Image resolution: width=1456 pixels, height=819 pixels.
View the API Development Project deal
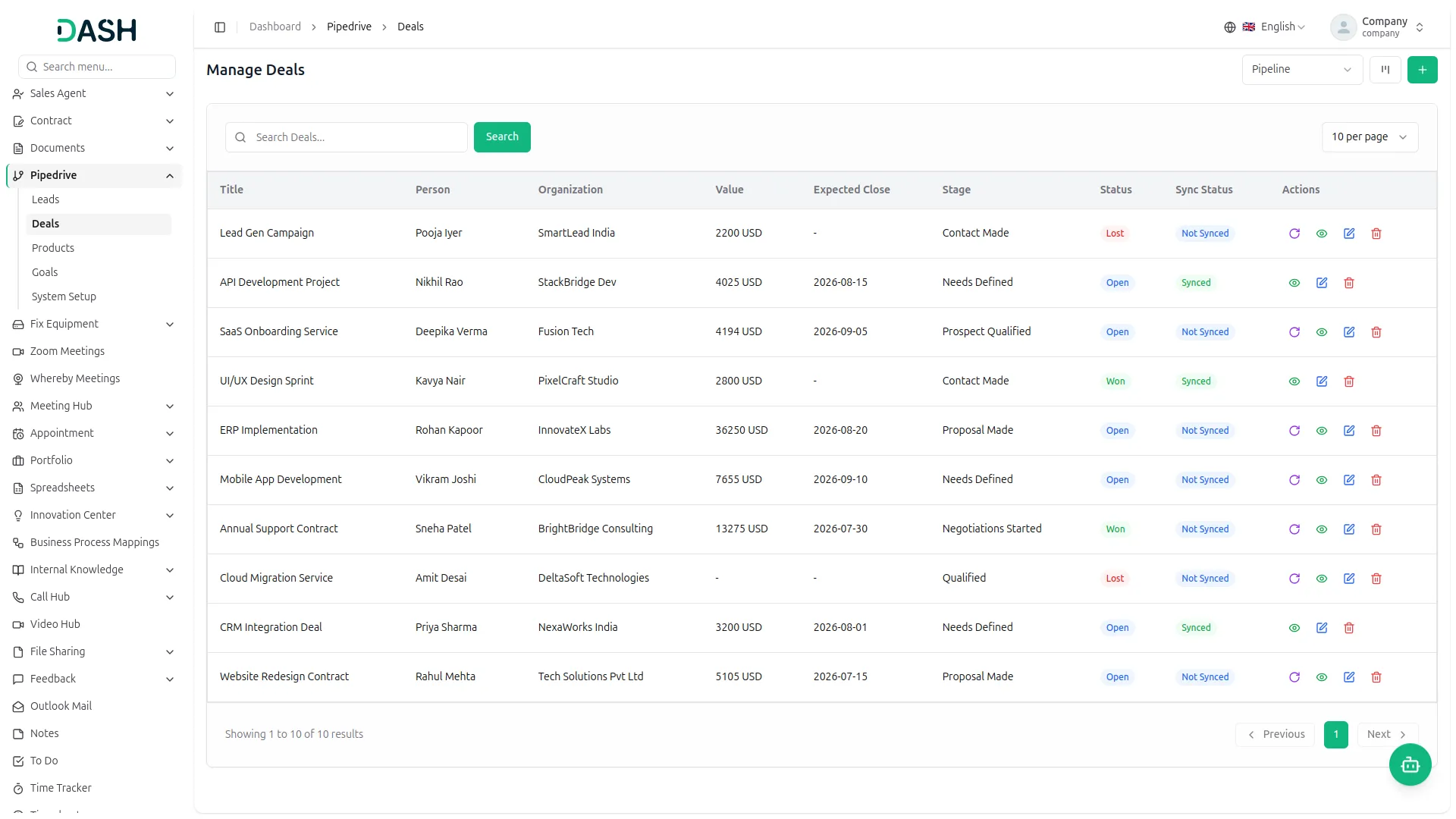coord(1294,283)
